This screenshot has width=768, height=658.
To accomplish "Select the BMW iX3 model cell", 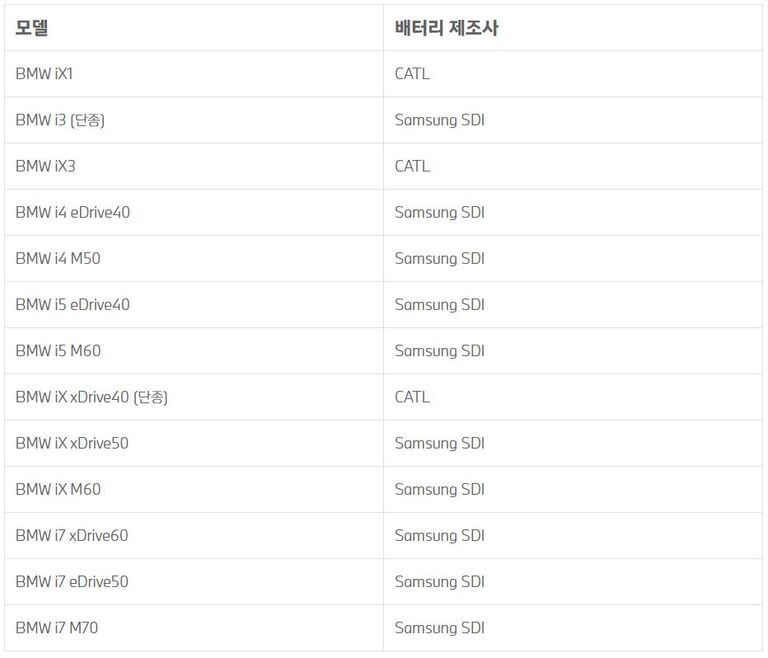I will coord(45,166).
